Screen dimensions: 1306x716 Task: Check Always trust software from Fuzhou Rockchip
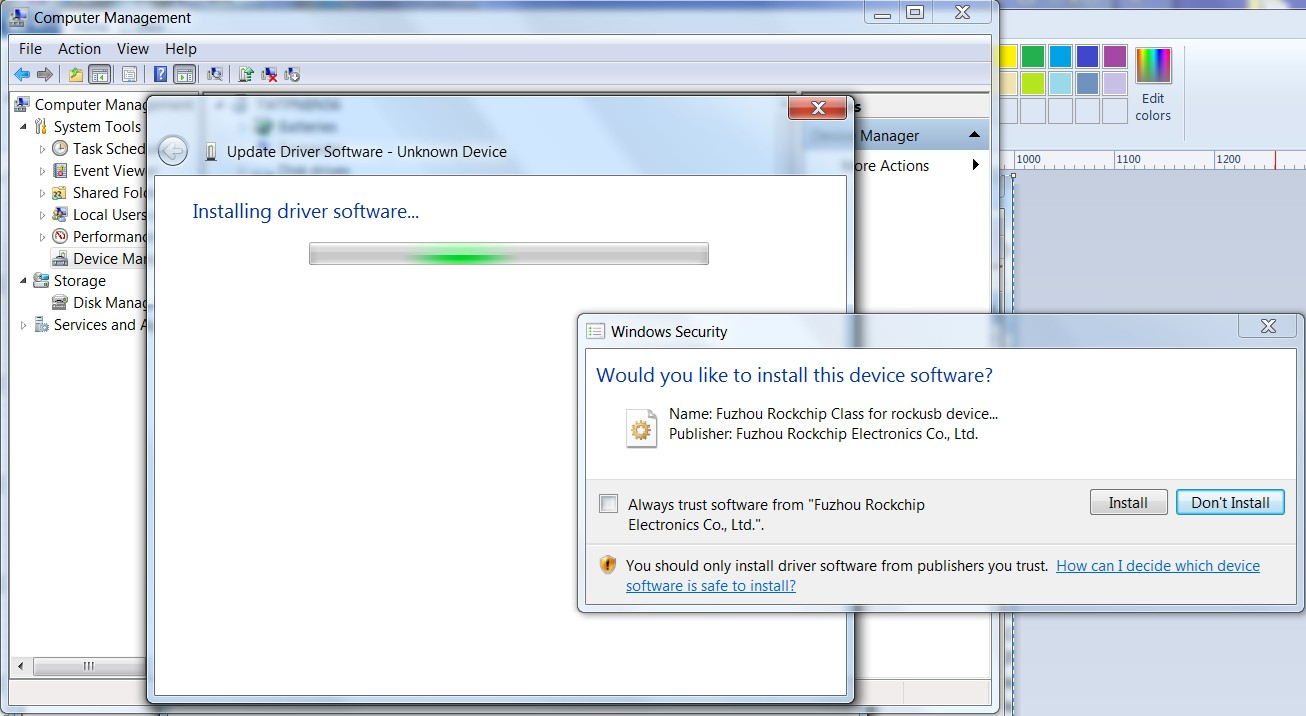click(608, 504)
